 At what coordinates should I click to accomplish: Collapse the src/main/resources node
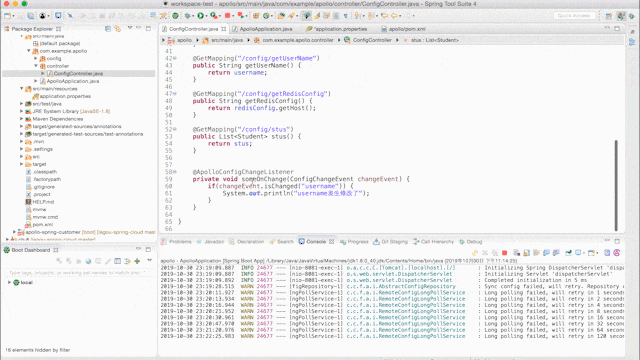click(21, 89)
